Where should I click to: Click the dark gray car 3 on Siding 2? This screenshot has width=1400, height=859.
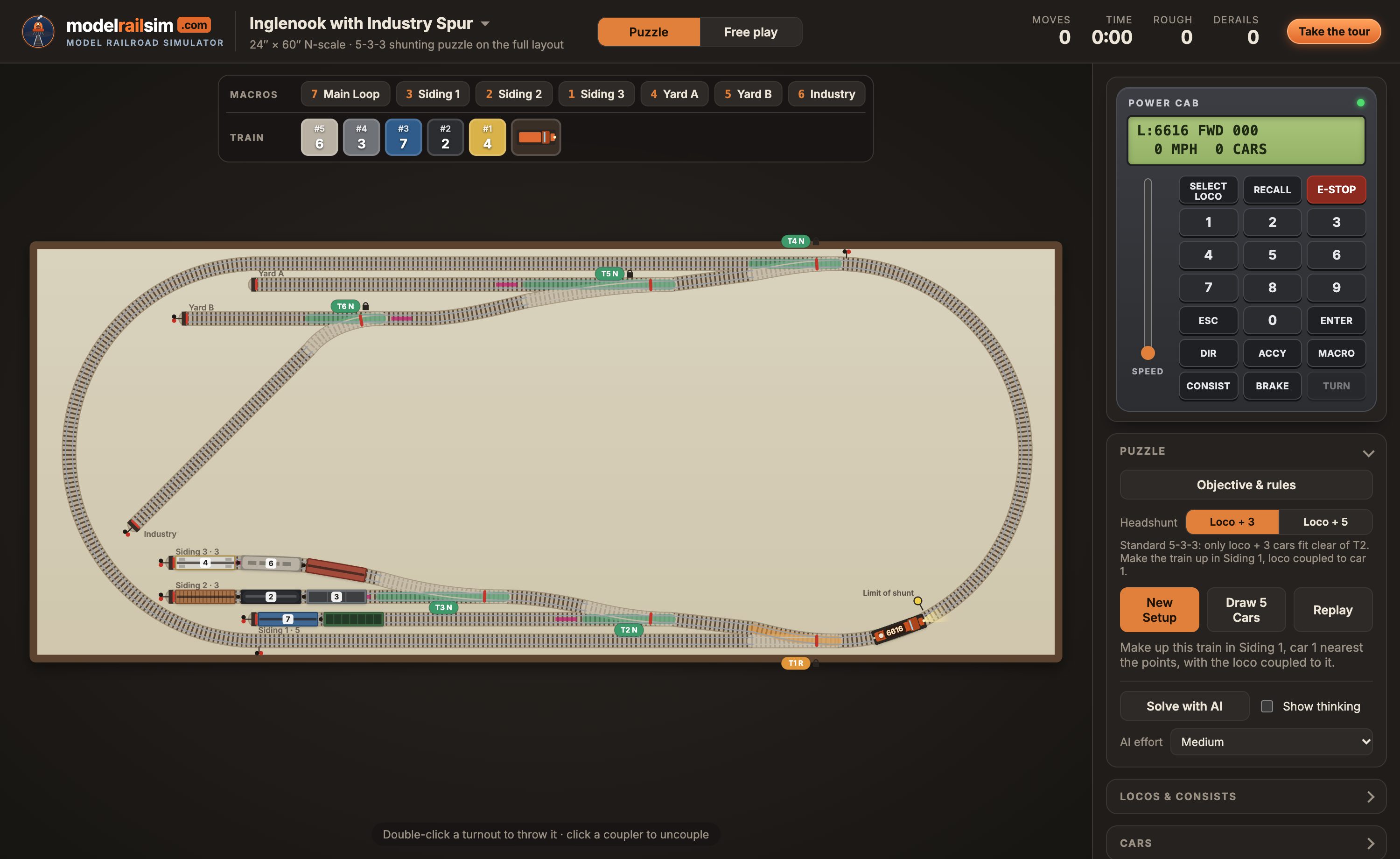(x=336, y=596)
